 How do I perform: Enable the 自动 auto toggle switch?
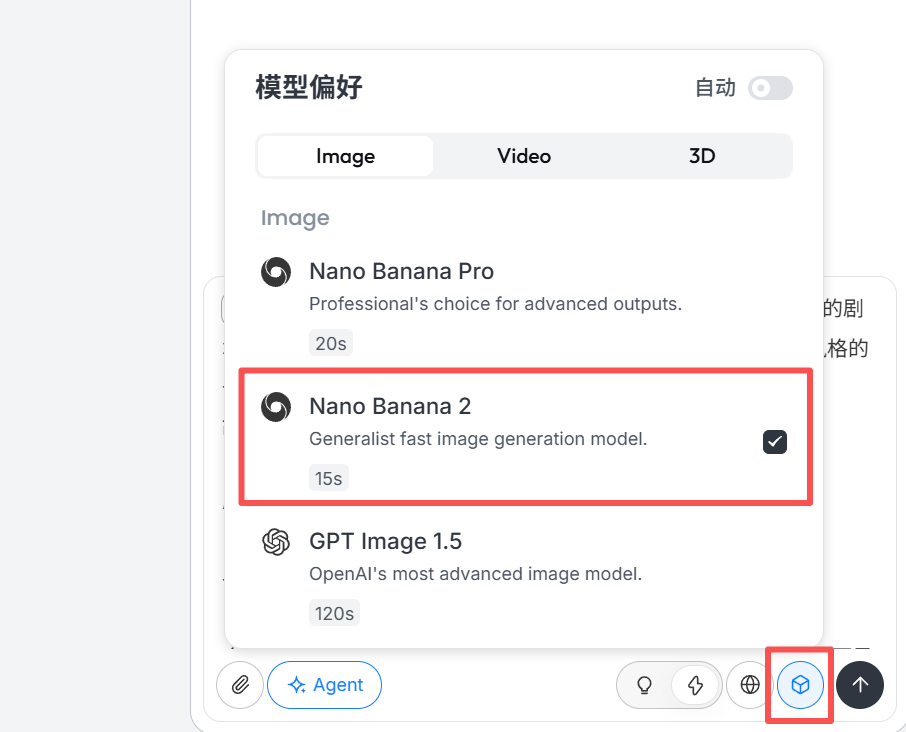pyautogui.click(x=771, y=88)
